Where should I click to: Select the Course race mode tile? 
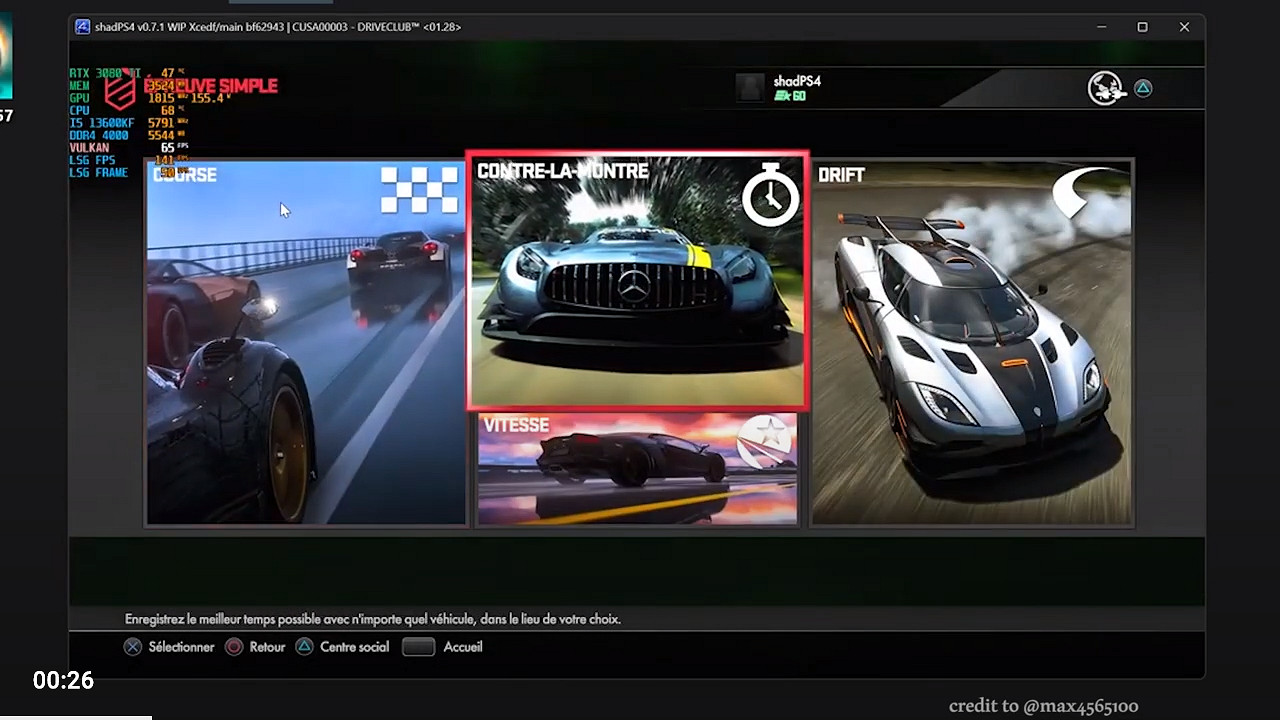click(x=306, y=345)
